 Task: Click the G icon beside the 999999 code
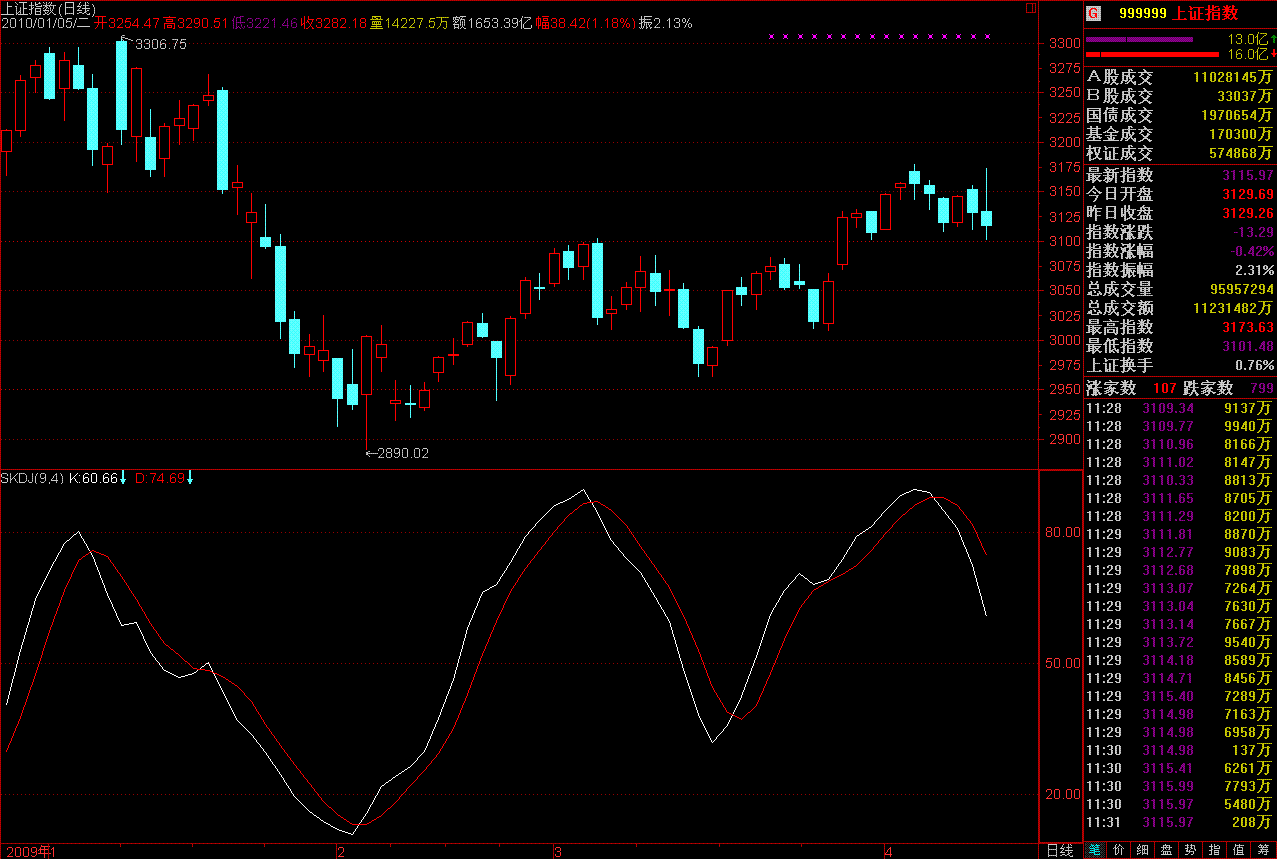click(1093, 13)
